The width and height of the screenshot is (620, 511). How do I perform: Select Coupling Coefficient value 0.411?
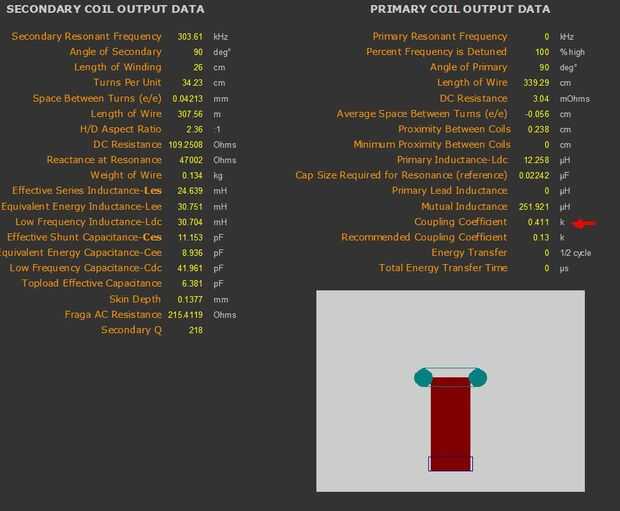tap(539, 222)
